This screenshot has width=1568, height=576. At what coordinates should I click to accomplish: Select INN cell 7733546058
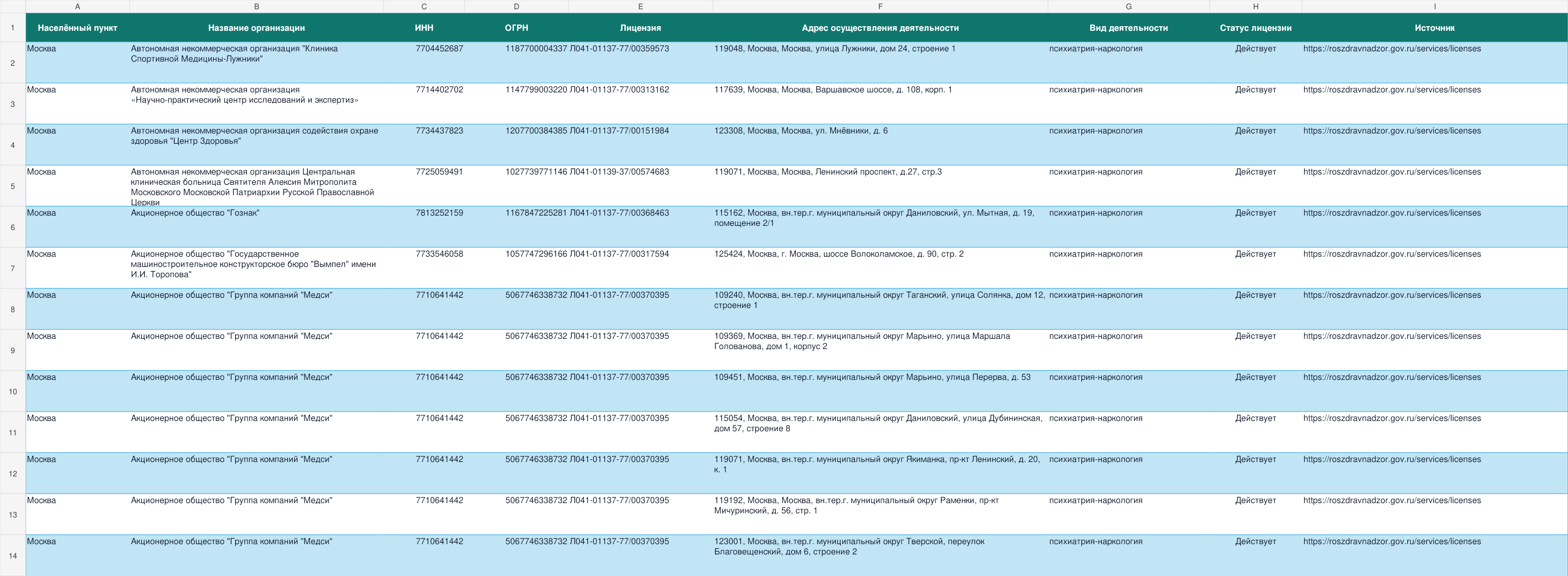coord(424,268)
